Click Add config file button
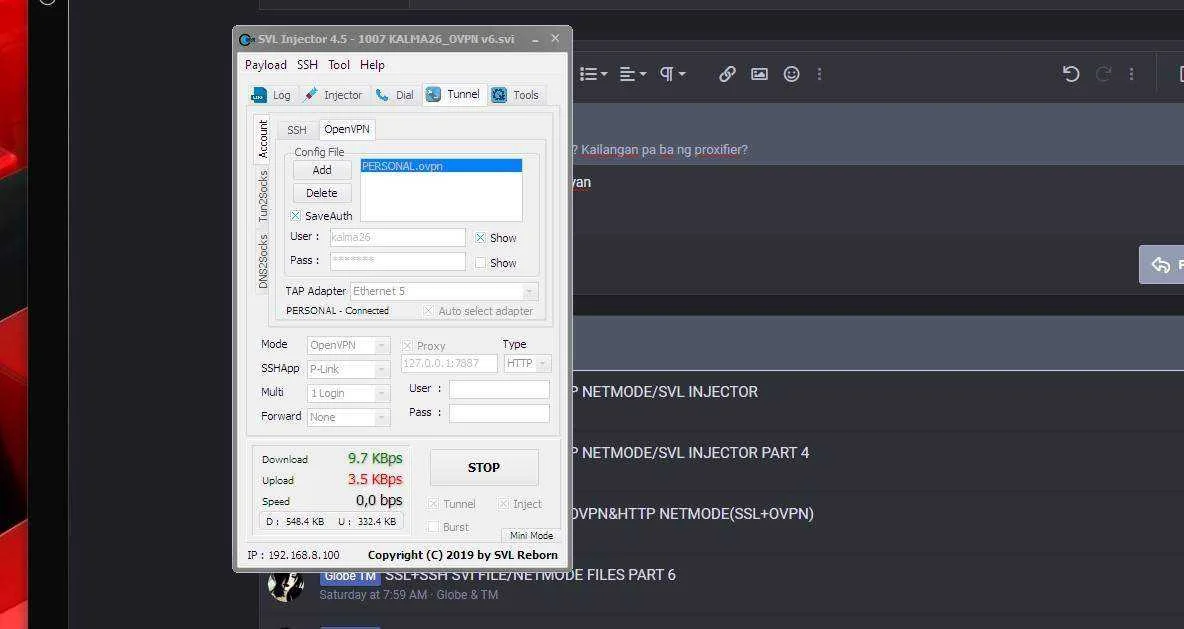 pos(322,170)
